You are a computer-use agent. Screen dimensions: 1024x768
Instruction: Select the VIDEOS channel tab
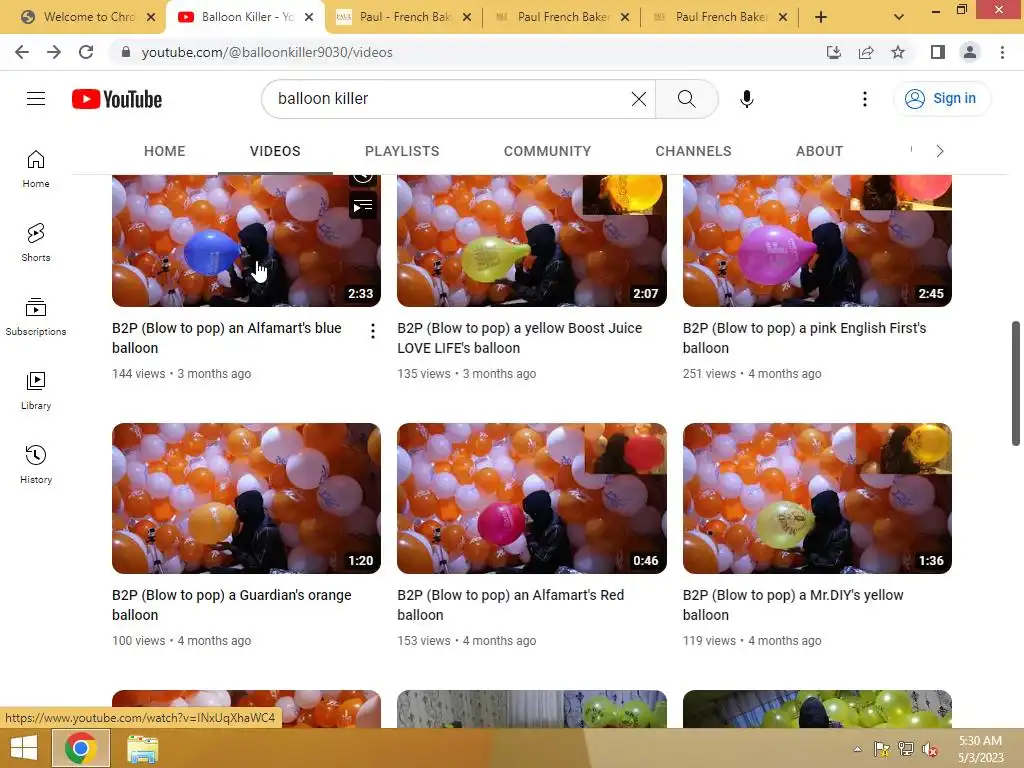275,151
